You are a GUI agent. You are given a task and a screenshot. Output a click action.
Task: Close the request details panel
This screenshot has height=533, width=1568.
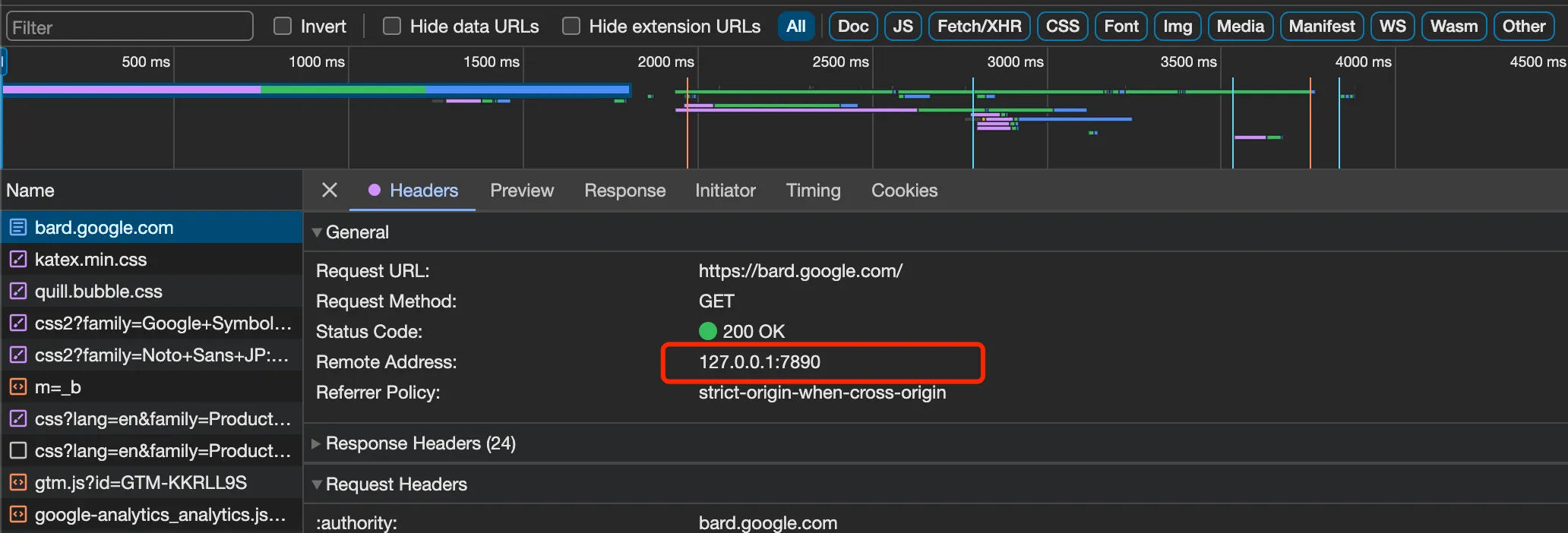(x=329, y=190)
